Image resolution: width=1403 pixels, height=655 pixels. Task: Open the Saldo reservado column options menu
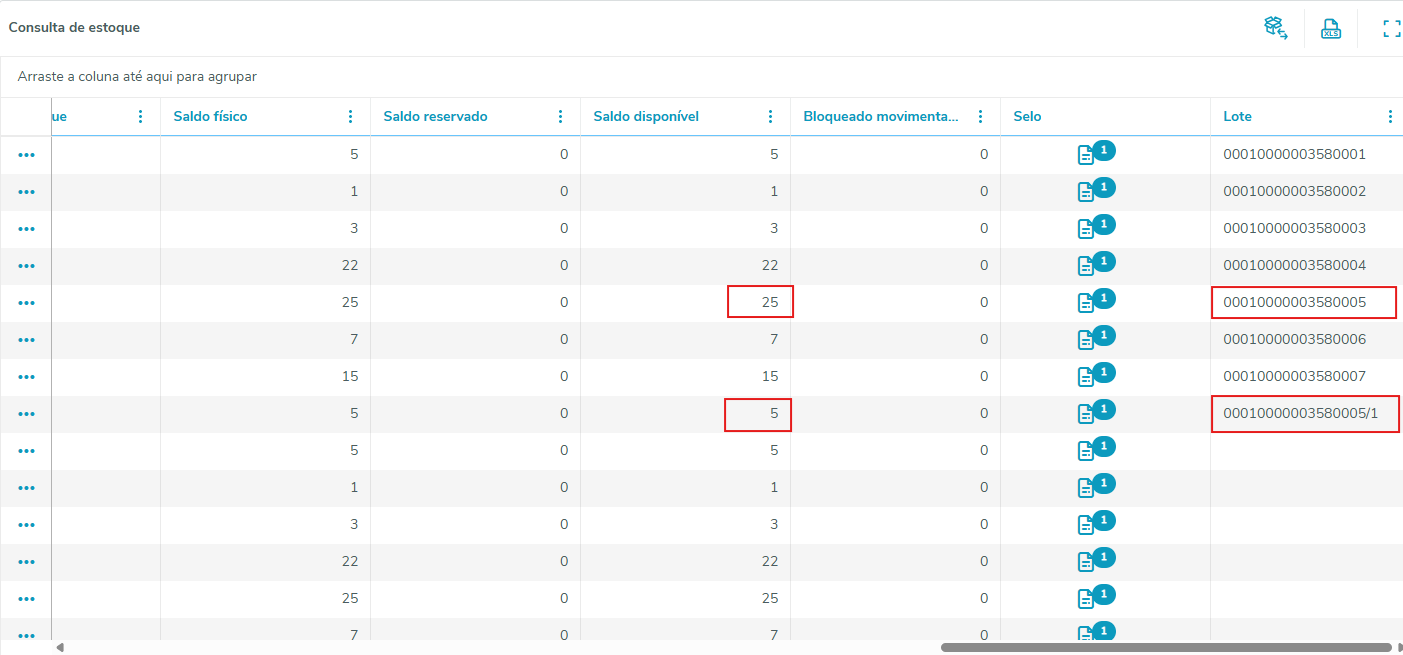coord(560,117)
